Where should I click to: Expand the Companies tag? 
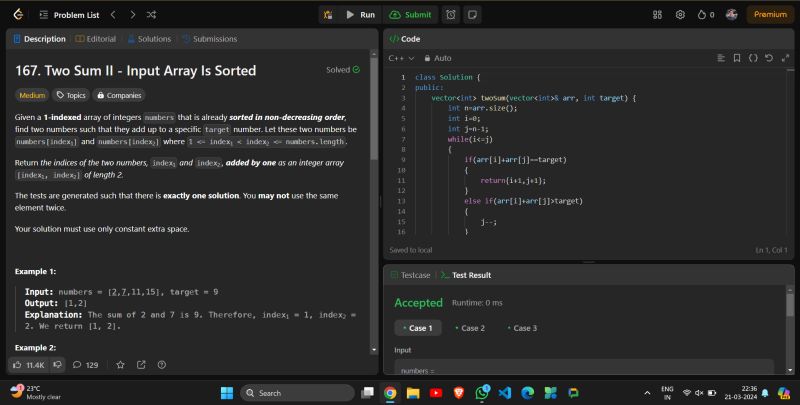coord(119,95)
